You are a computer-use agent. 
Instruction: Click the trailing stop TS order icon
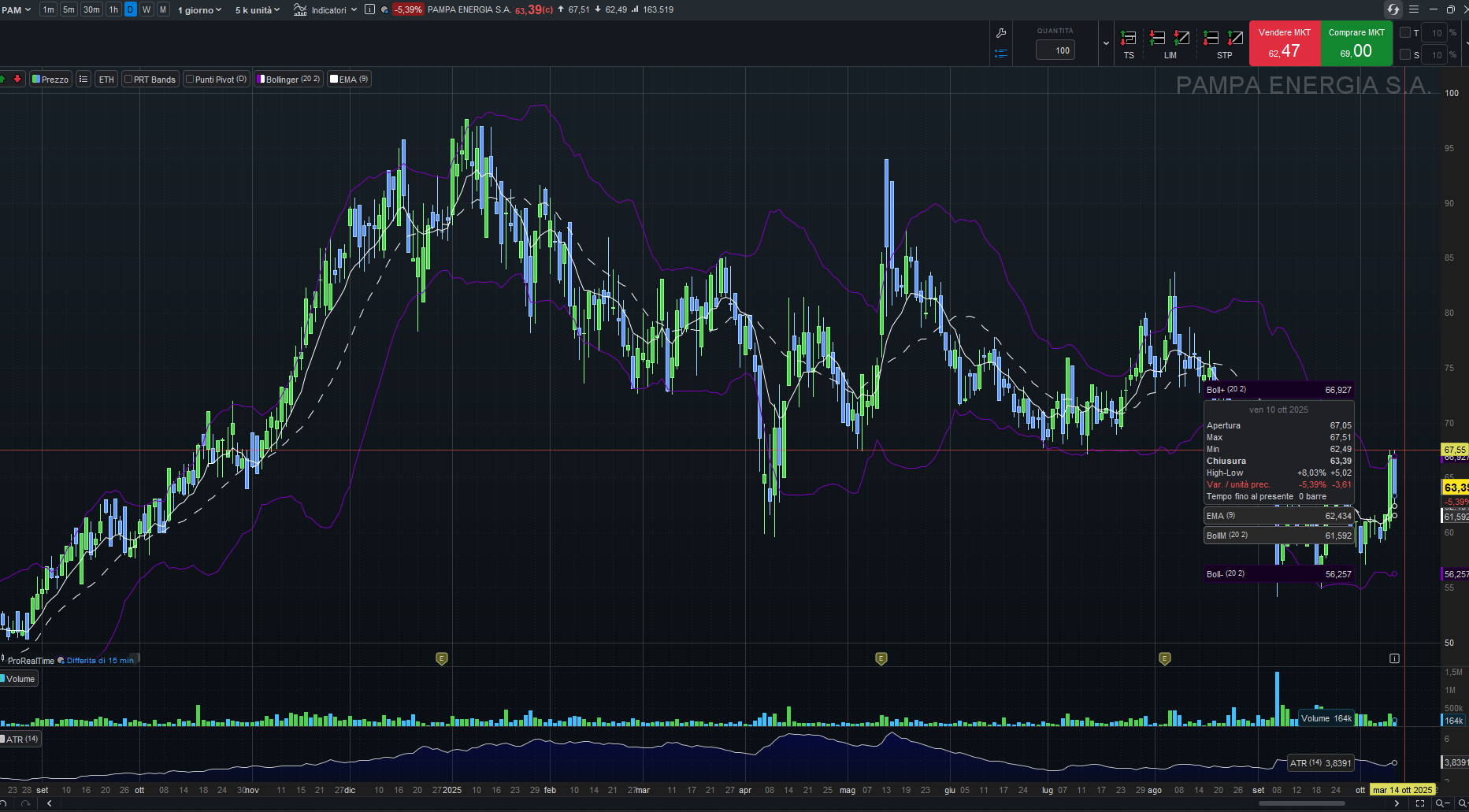point(1129,39)
